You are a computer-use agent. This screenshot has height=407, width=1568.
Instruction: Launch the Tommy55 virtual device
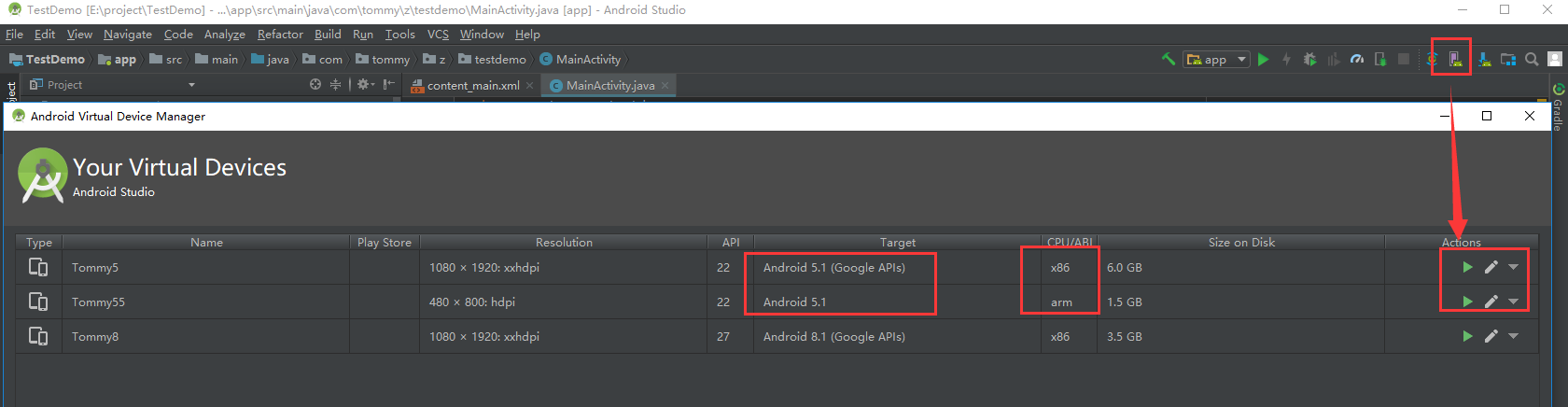tap(1467, 302)
